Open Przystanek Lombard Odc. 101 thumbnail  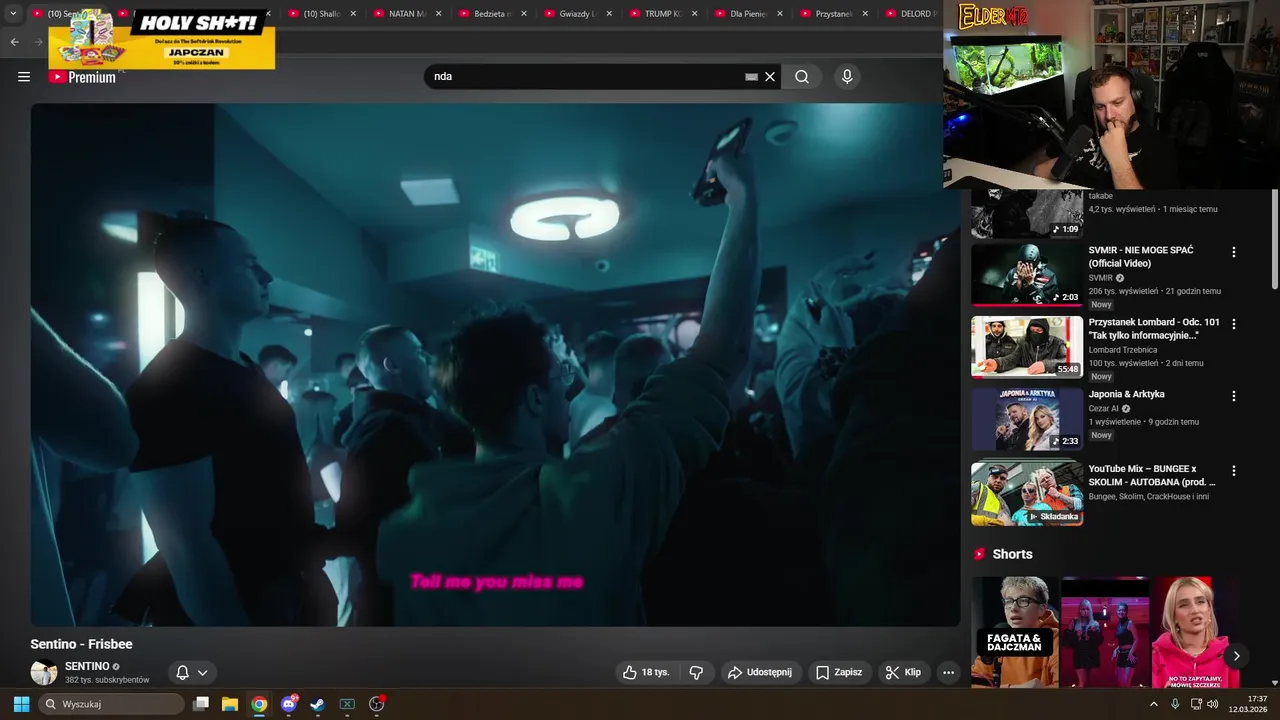[1027, 347]
